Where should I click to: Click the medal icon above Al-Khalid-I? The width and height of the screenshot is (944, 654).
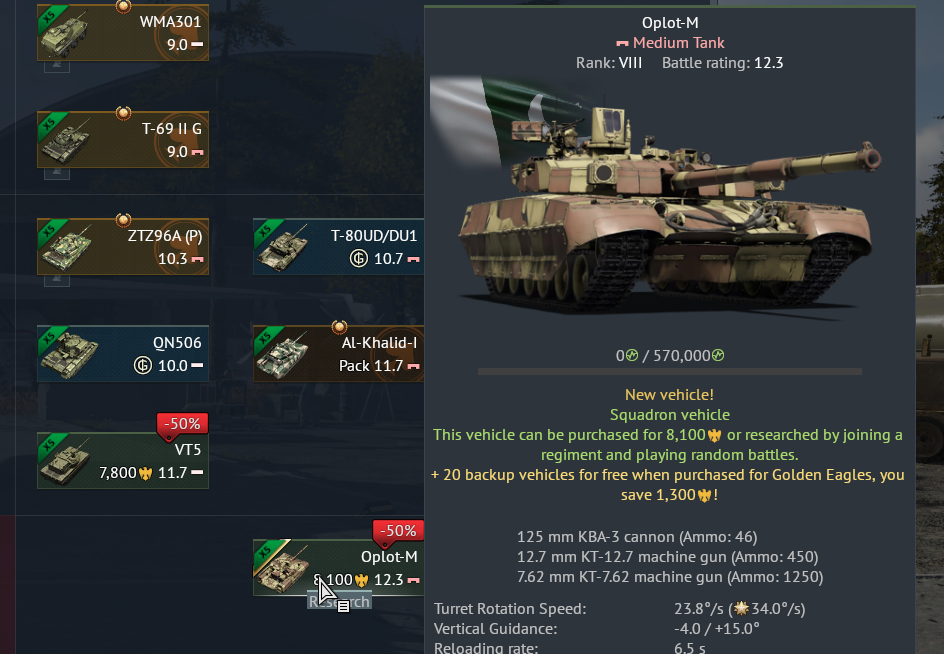click(340, 328)
